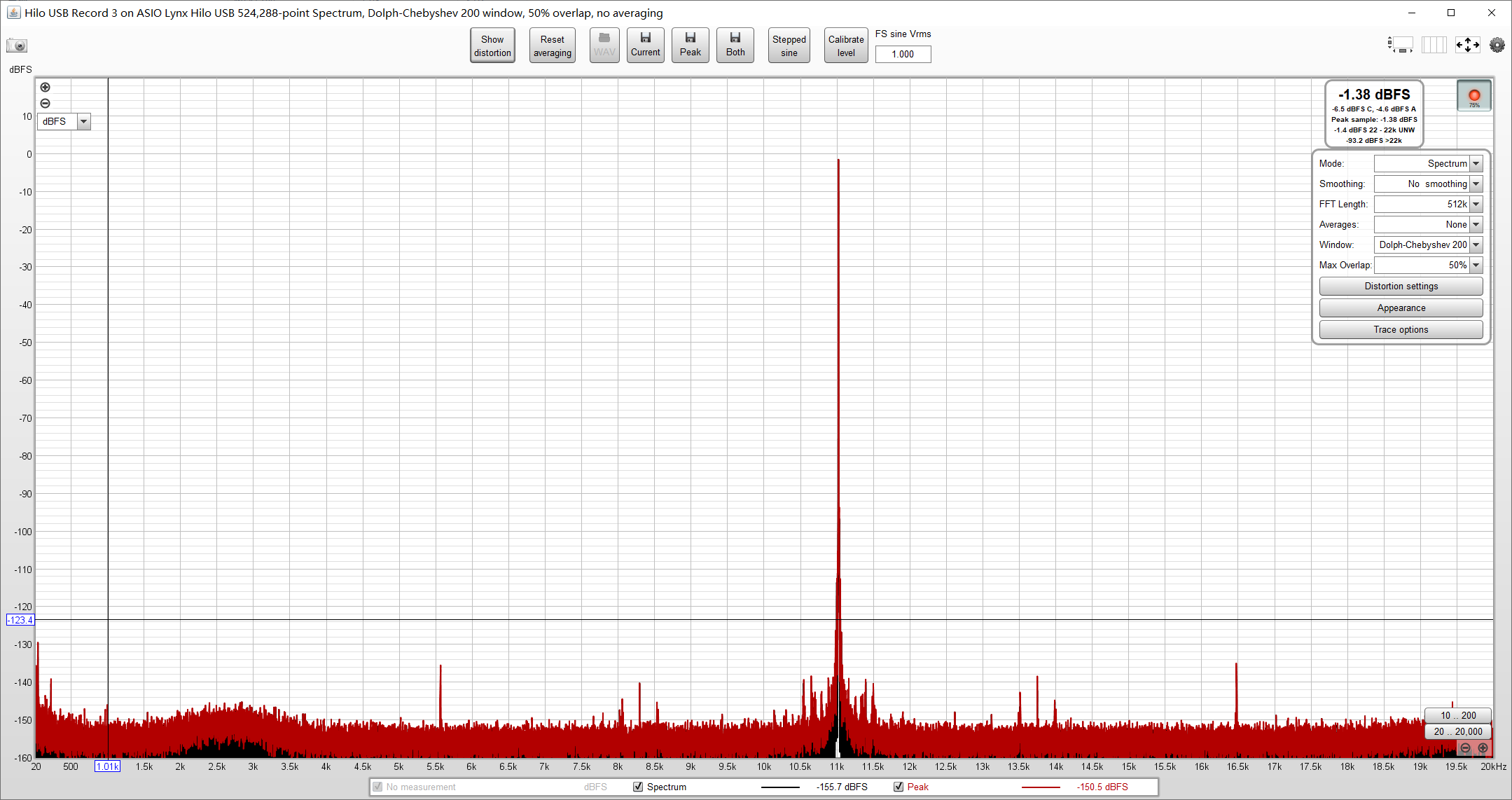This screenshot has height=800, width=1512.
Task: Toggle the Spectrum trace checkbox
Action: coord(638,787)
